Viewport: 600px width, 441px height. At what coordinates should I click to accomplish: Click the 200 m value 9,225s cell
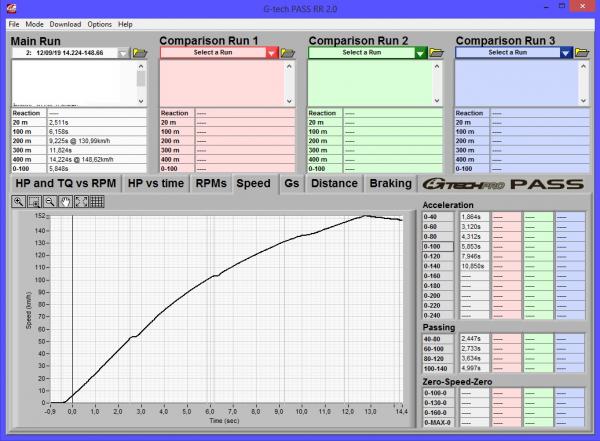click(97, 141)
